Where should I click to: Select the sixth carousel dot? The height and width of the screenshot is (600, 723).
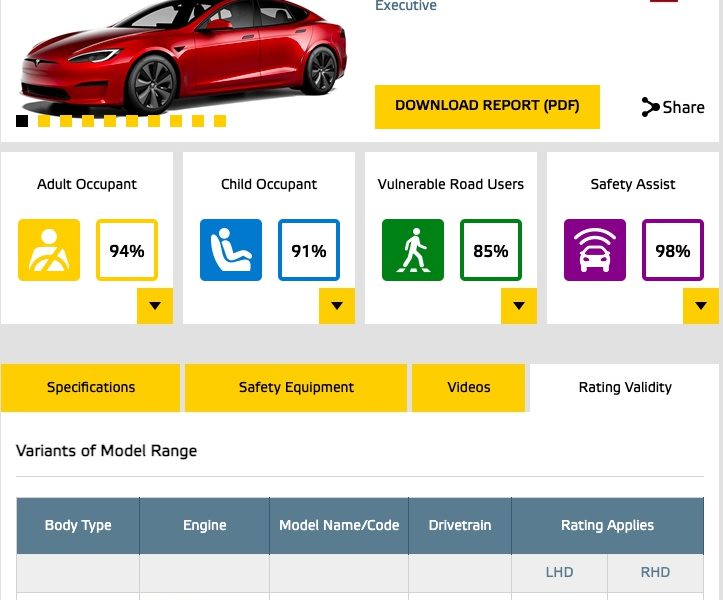tap(132, 121)
